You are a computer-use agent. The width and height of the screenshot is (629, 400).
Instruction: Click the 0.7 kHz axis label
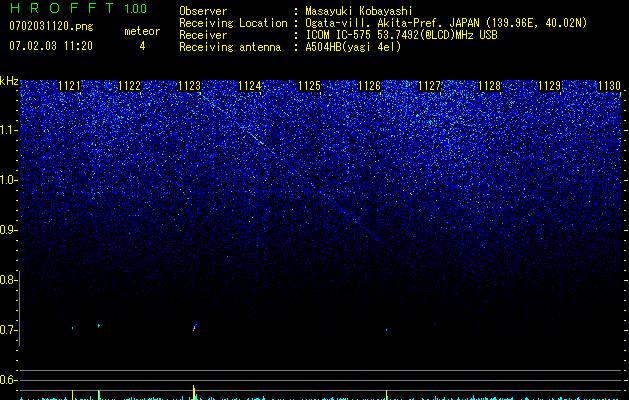pos(8,330)
